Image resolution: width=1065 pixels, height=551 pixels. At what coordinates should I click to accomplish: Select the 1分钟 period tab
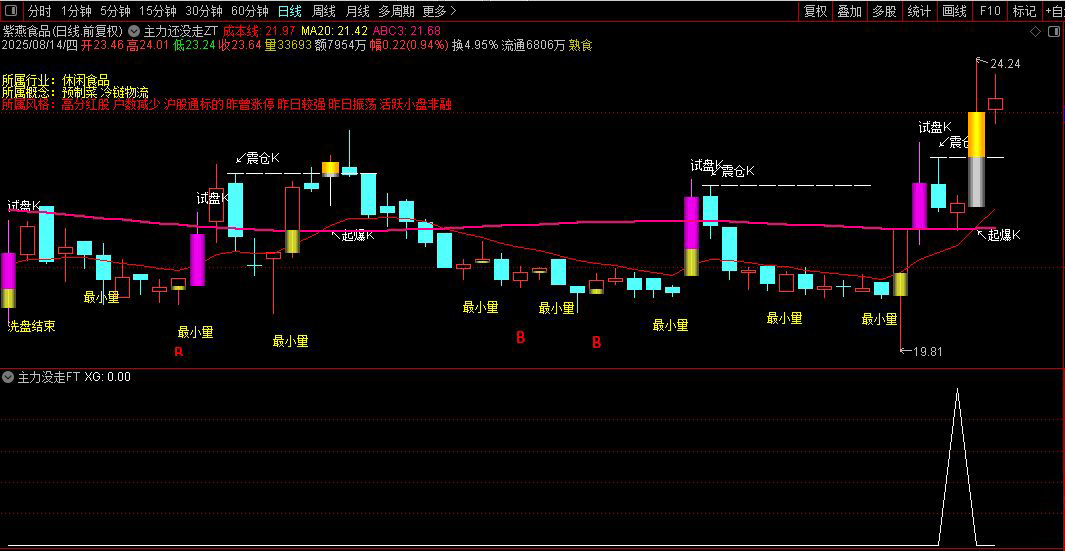[x=76, y=11]
